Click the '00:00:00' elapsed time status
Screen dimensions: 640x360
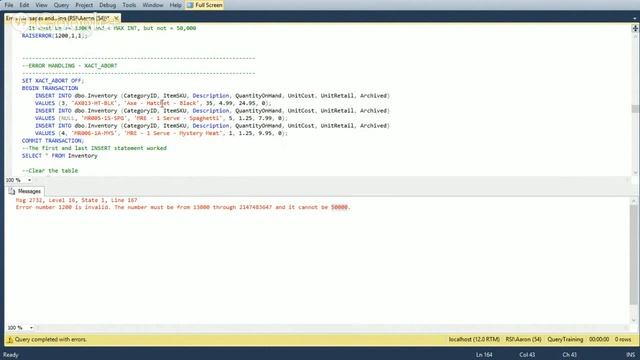tap(599, 340)
